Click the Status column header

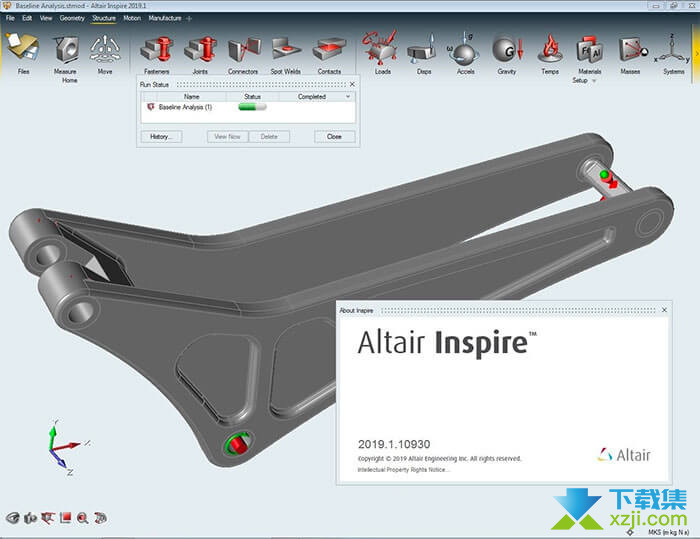pyautogui.click(x=252, y=96)
